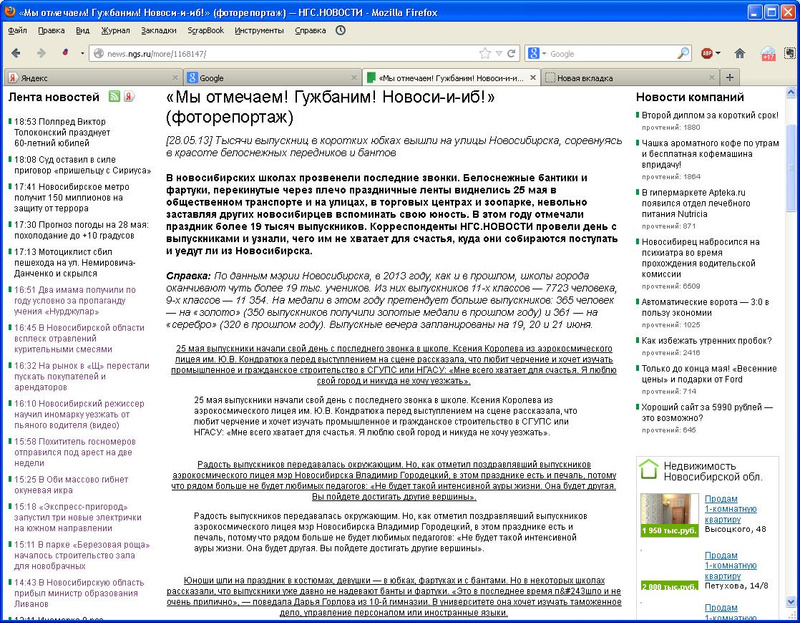Click the clock icon in the menu bar

(x=340, y=31)
